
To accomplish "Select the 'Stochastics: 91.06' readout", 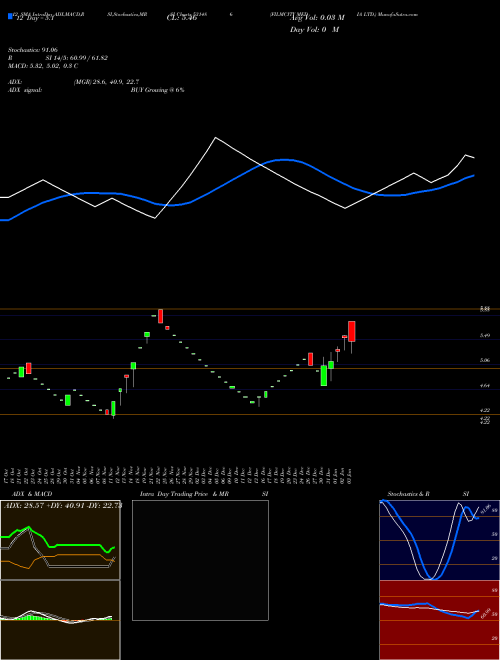I will tap(33, 50).
